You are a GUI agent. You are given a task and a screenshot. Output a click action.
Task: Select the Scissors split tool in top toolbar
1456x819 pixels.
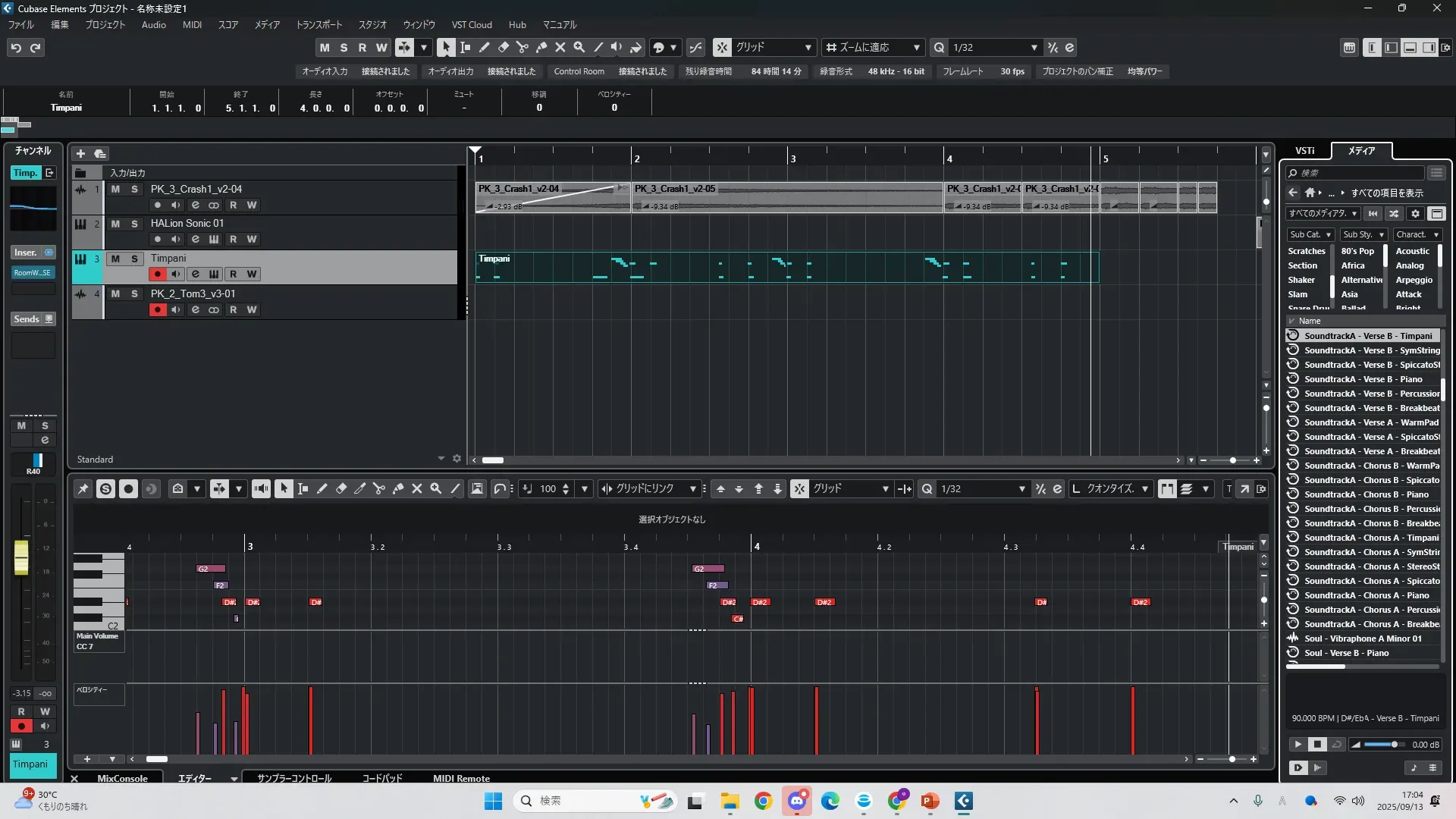coord(522,47)
